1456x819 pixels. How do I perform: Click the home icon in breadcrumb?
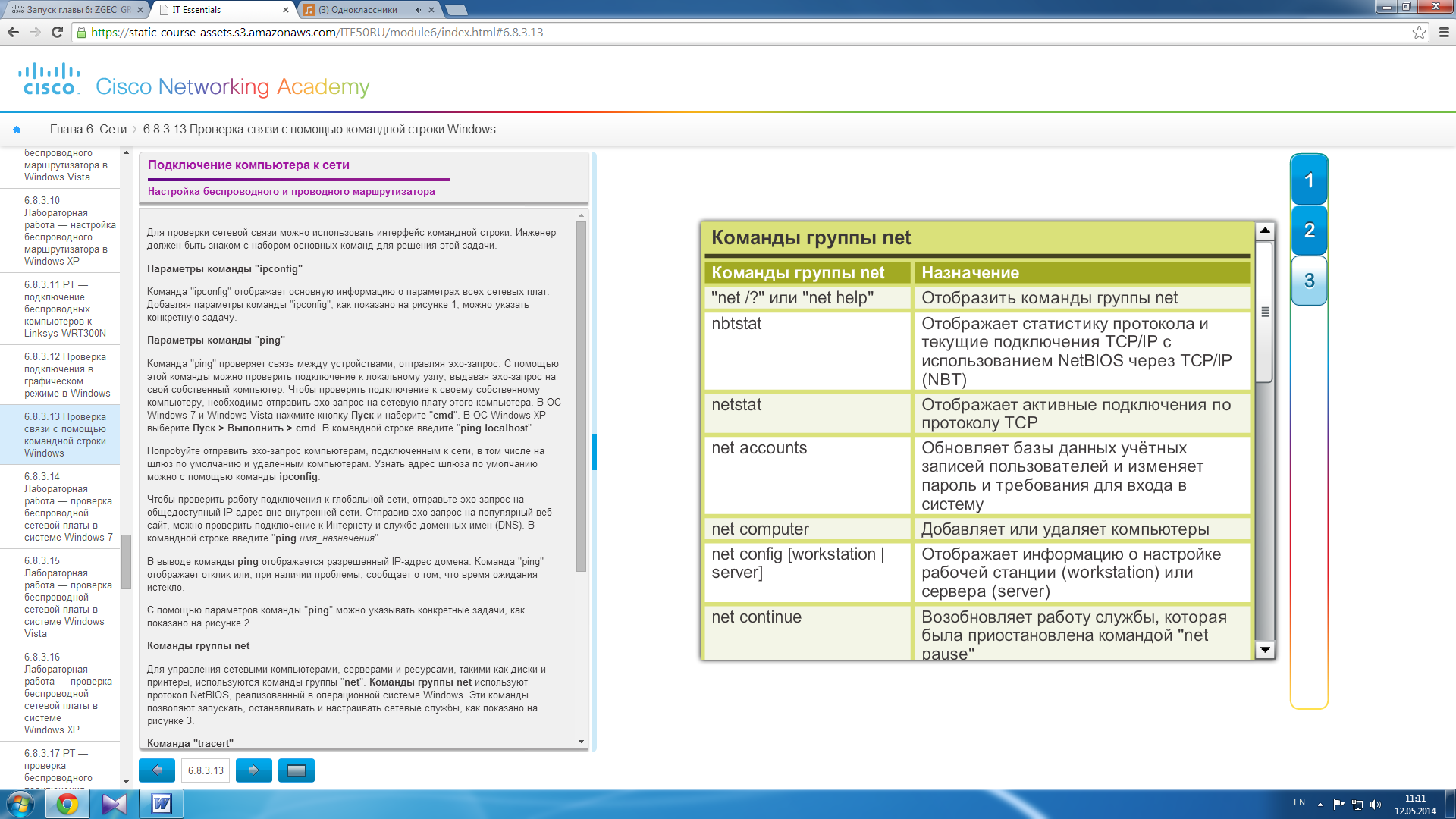[x=17, y=130]
